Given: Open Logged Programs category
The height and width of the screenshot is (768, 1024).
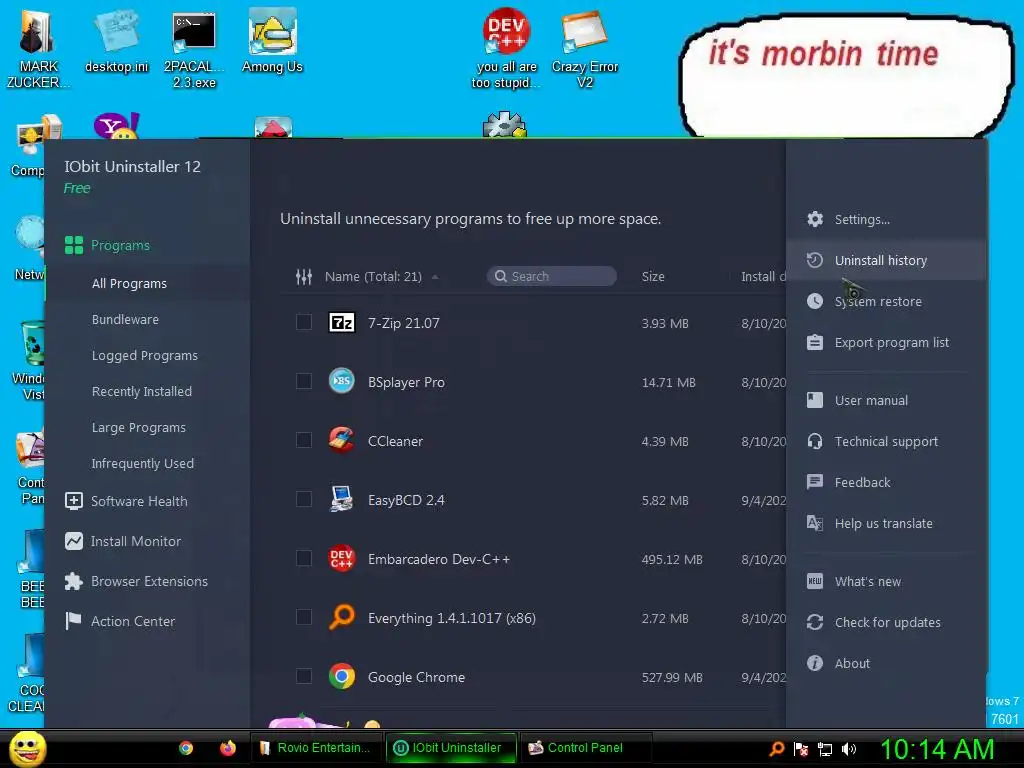Looking at the screenshot, I should coord(147,355).
